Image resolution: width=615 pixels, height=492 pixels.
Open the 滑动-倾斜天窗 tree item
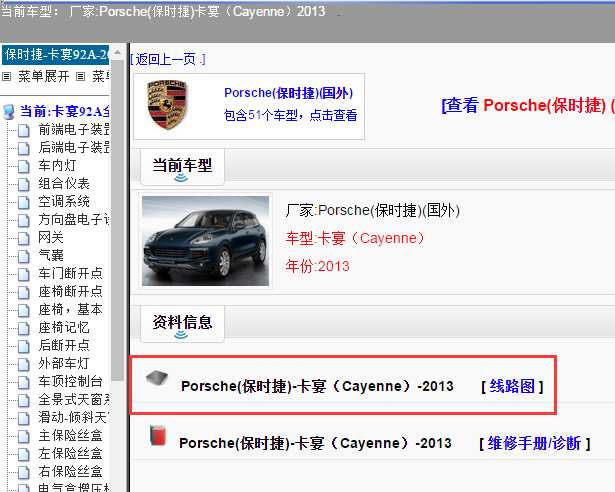[x=74, y=418]
